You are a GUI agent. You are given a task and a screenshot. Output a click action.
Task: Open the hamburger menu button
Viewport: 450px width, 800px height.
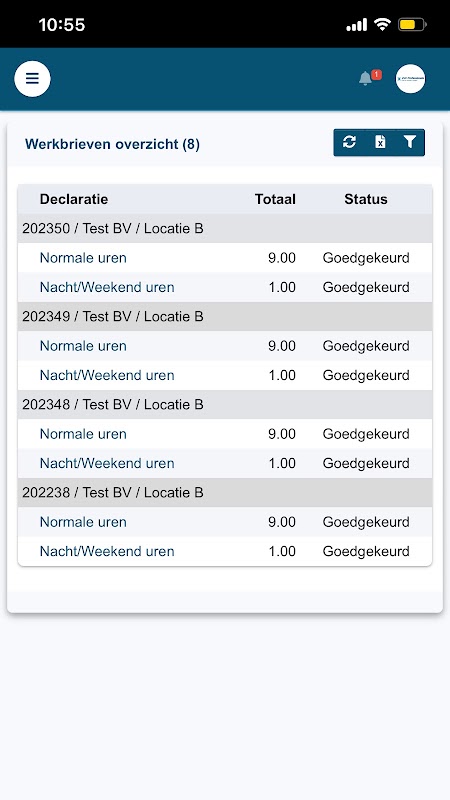click(x=32, y=79)
